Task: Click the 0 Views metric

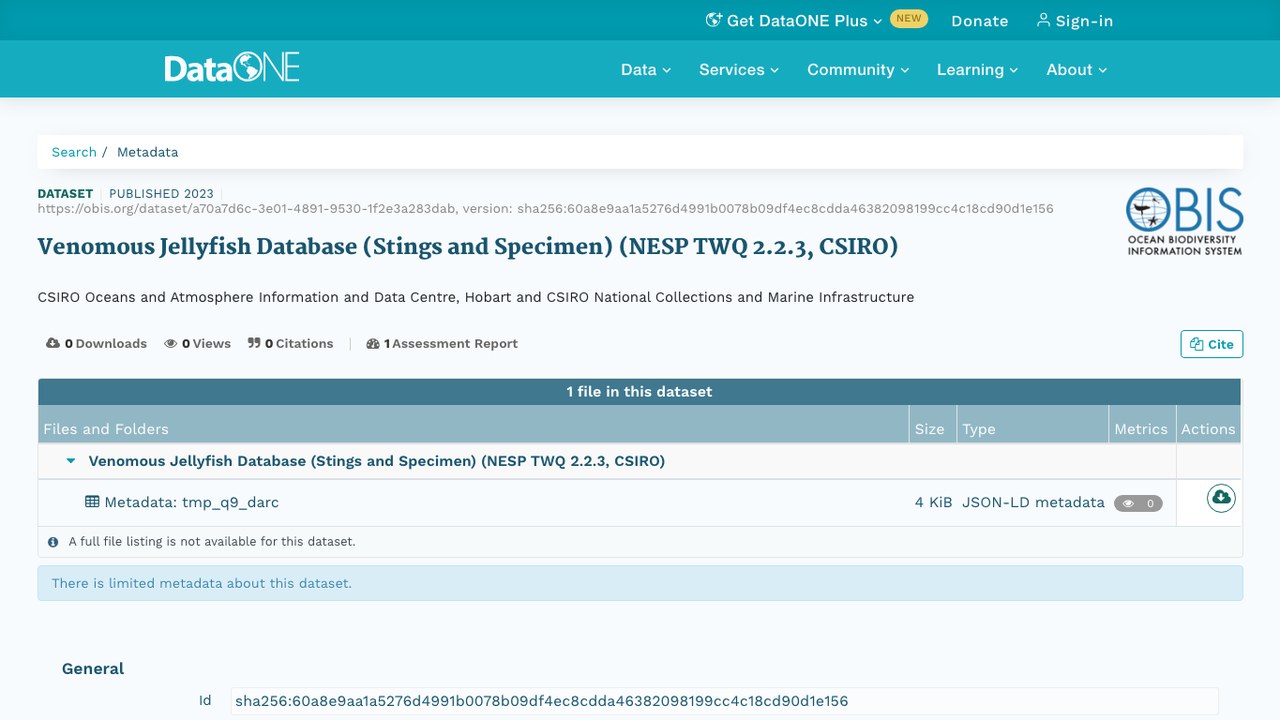Action: [x=197, y=343]
